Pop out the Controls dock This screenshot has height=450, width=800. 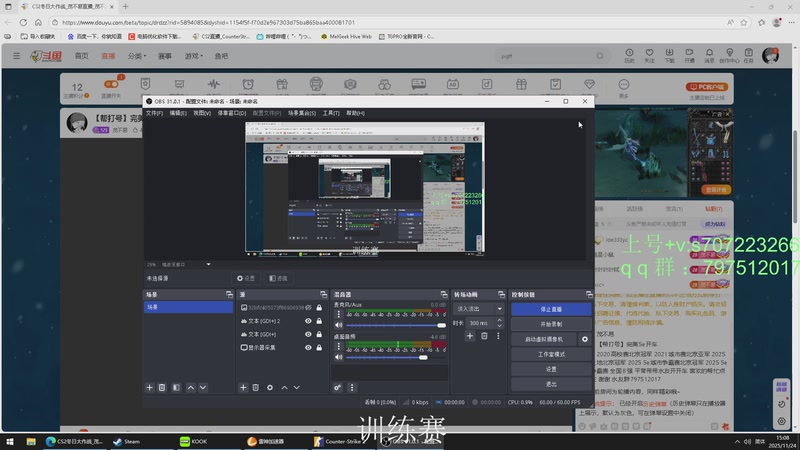click(x=589, y=295)
